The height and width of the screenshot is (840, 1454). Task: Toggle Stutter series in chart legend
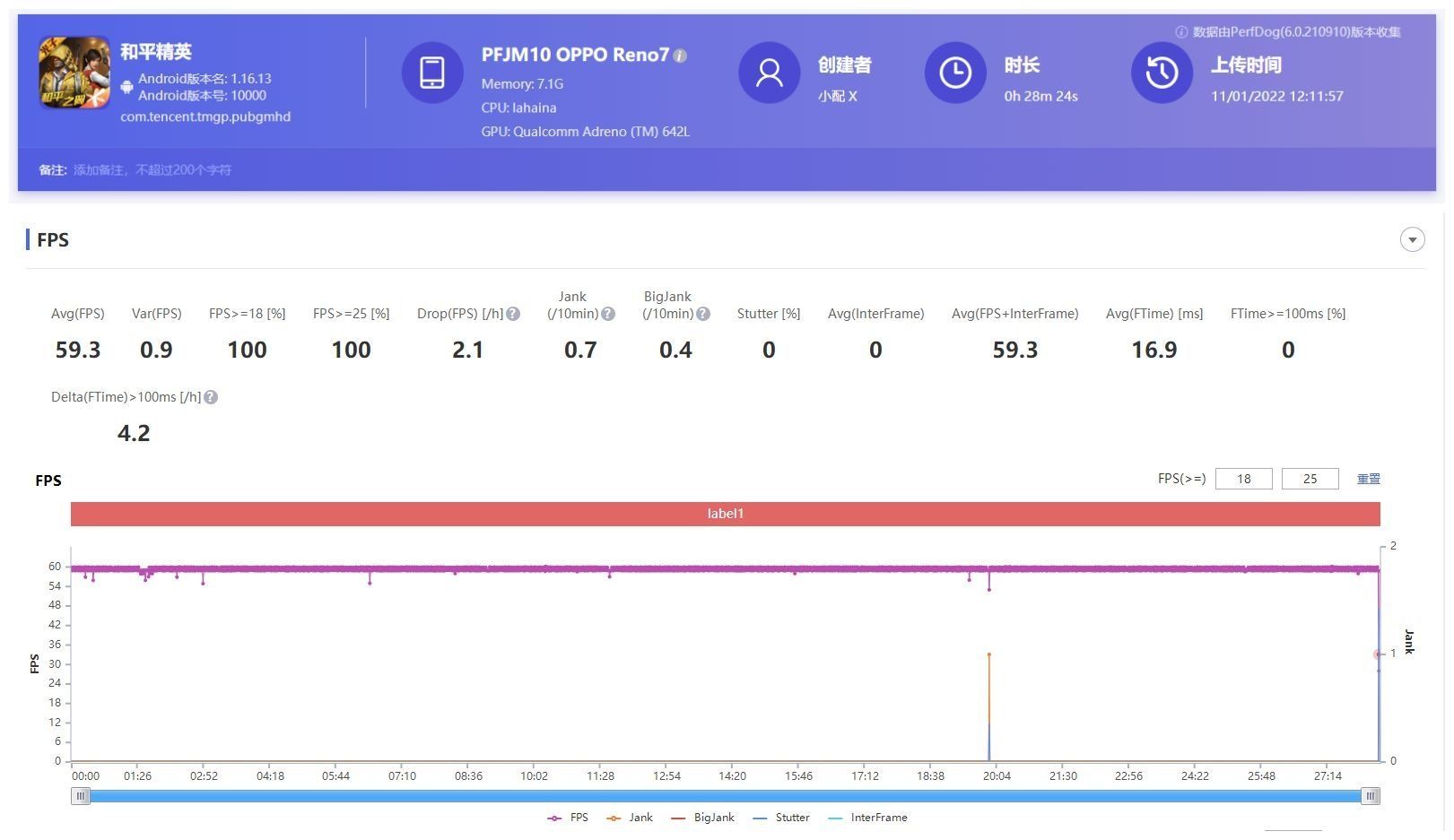tap(781, 818)
